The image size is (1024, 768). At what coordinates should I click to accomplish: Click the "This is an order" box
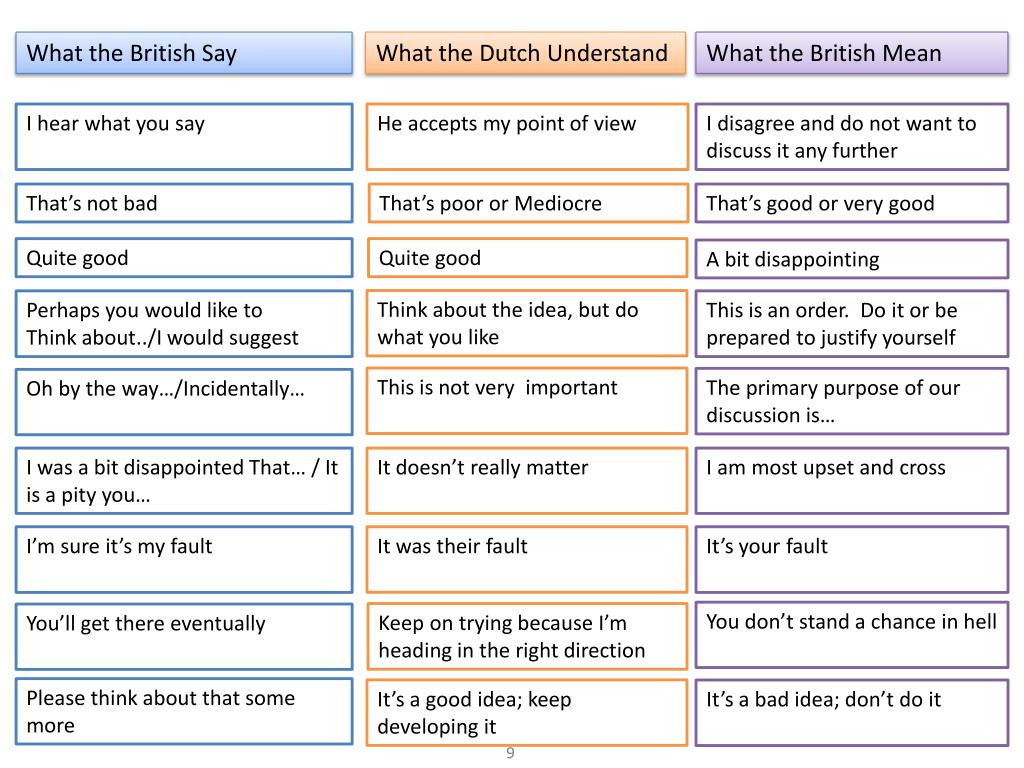[852, 323]
